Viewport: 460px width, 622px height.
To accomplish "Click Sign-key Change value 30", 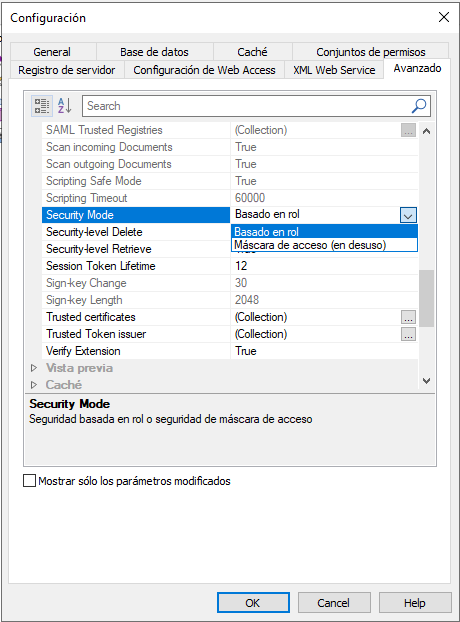I will (x=324, y=283).
